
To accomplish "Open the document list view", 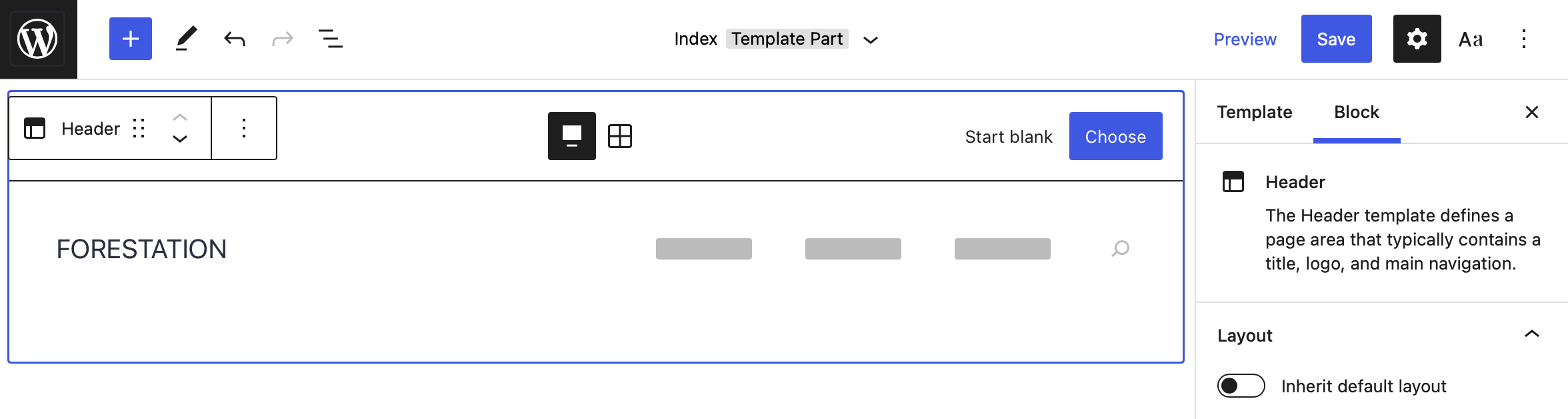I will coord(330,38).
